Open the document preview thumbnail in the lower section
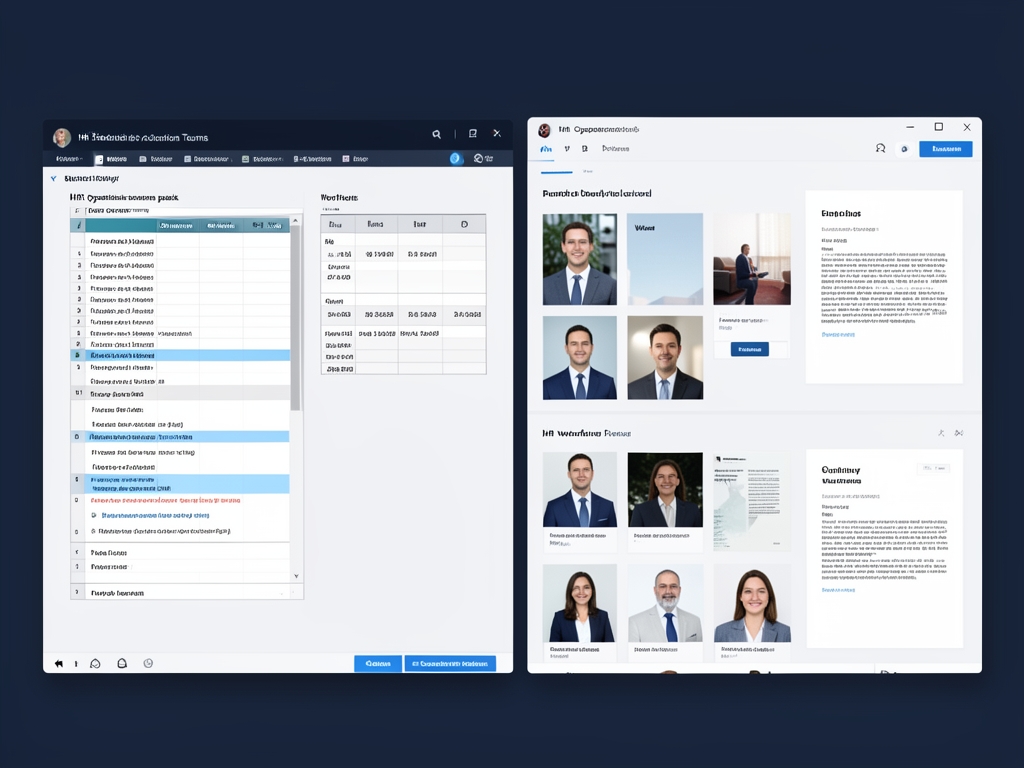 [x=752, y=502]
